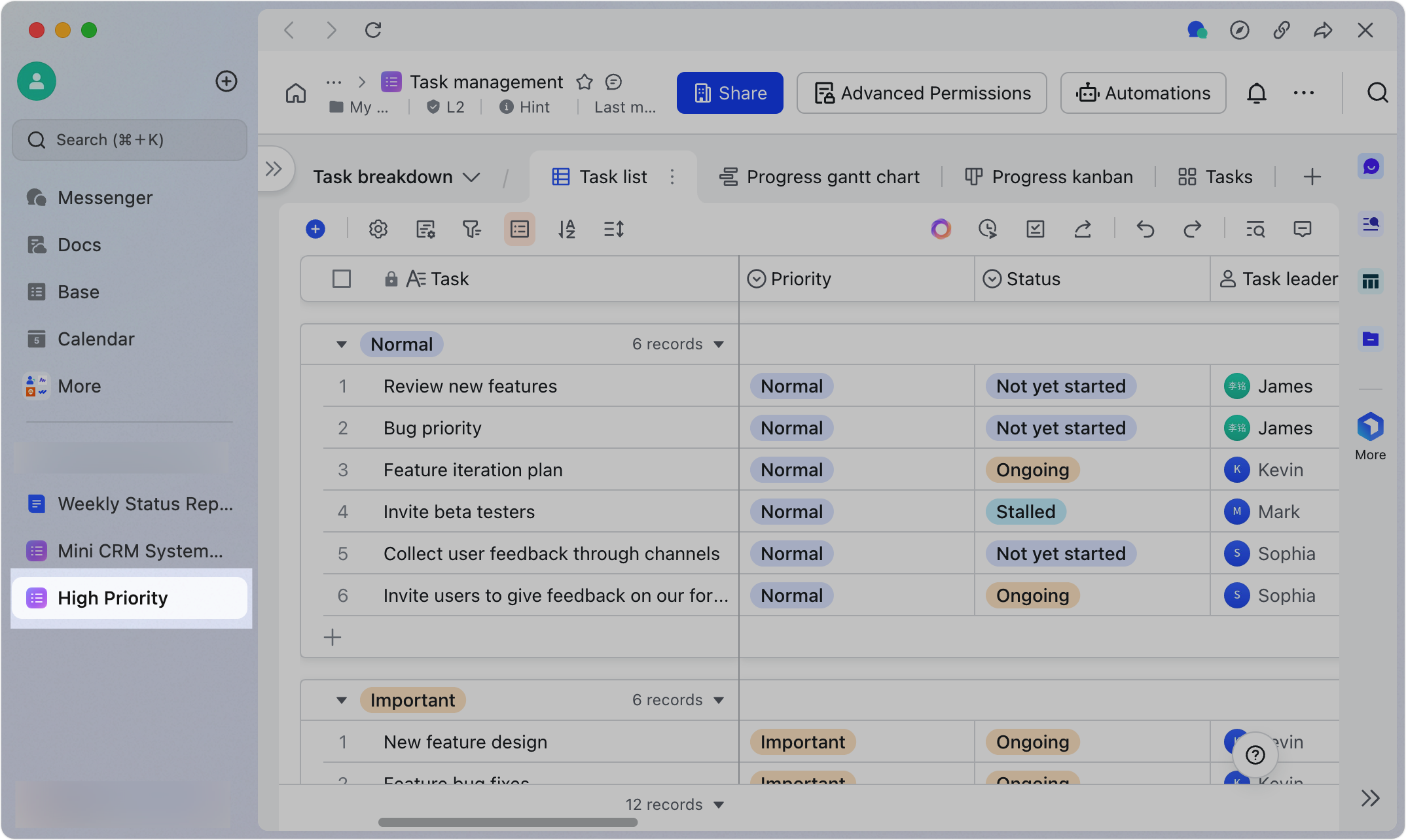This screenshot has width=1406, height=840.
Task: Open Important group 6 records dropdown
Action: tap(678, 700)
